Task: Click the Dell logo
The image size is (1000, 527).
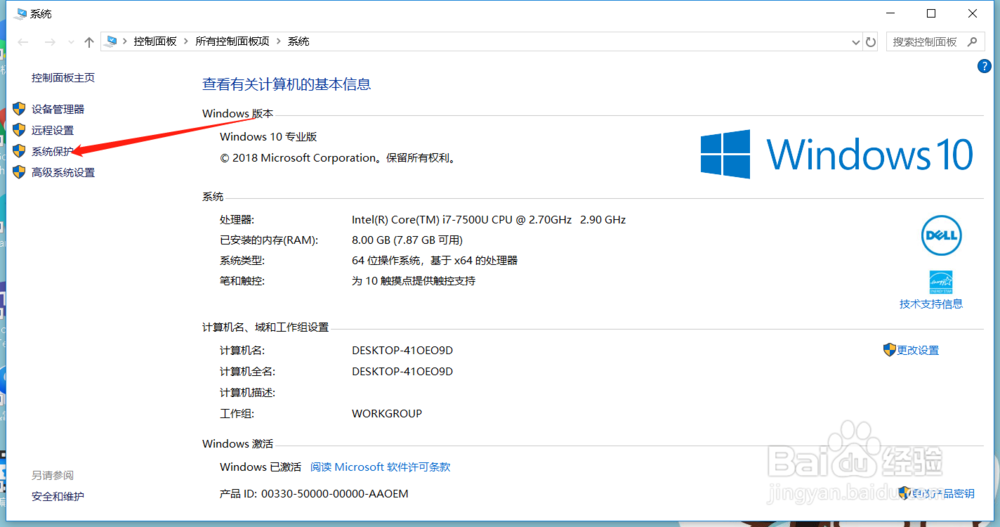Action: point(941,235)
